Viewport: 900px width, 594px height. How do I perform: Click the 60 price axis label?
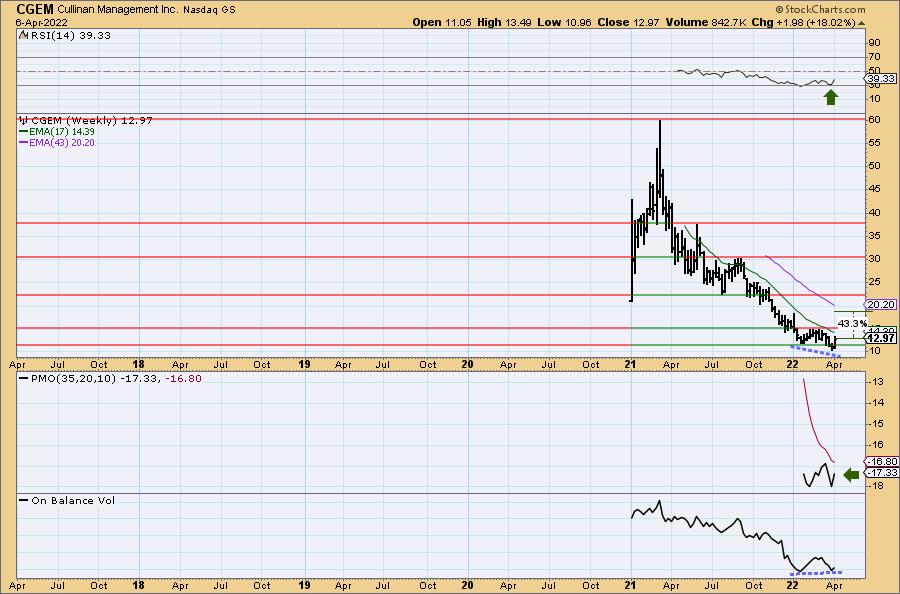(874, 119)
